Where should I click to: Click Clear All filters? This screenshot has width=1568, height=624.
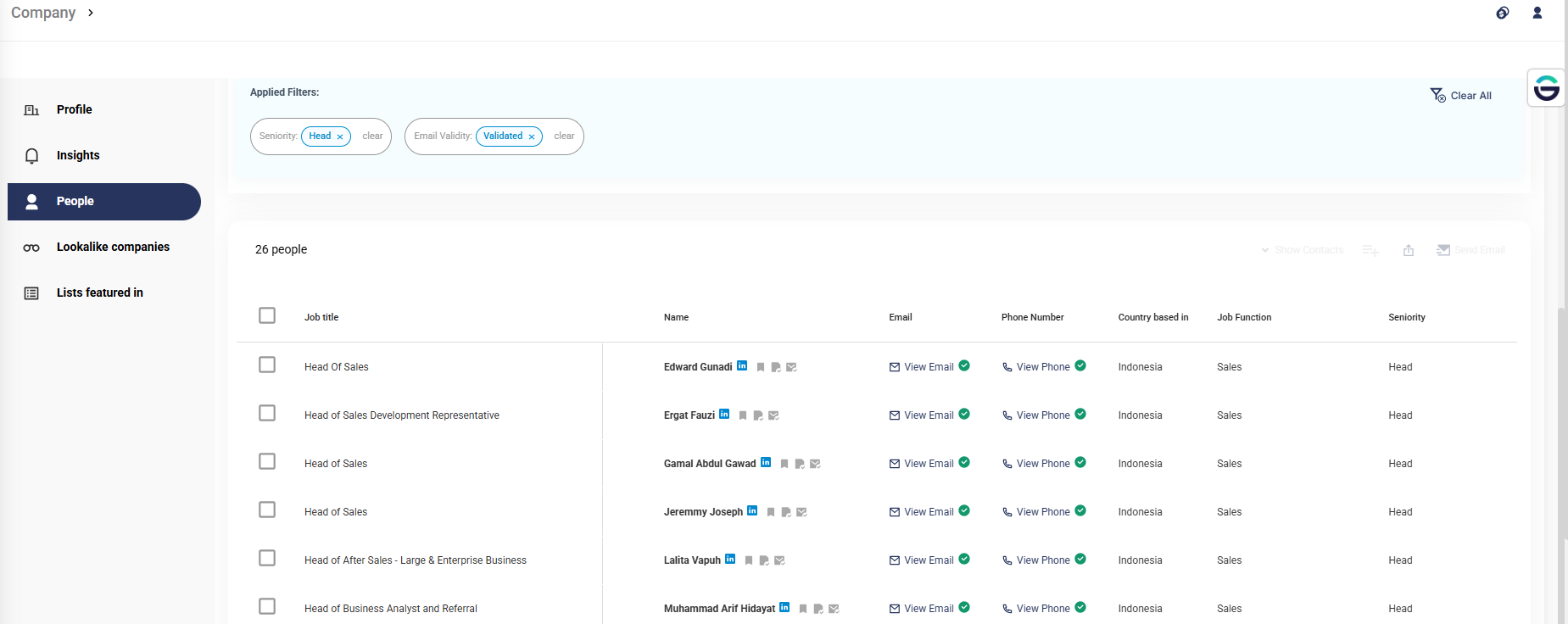[x=1461, y=95]
